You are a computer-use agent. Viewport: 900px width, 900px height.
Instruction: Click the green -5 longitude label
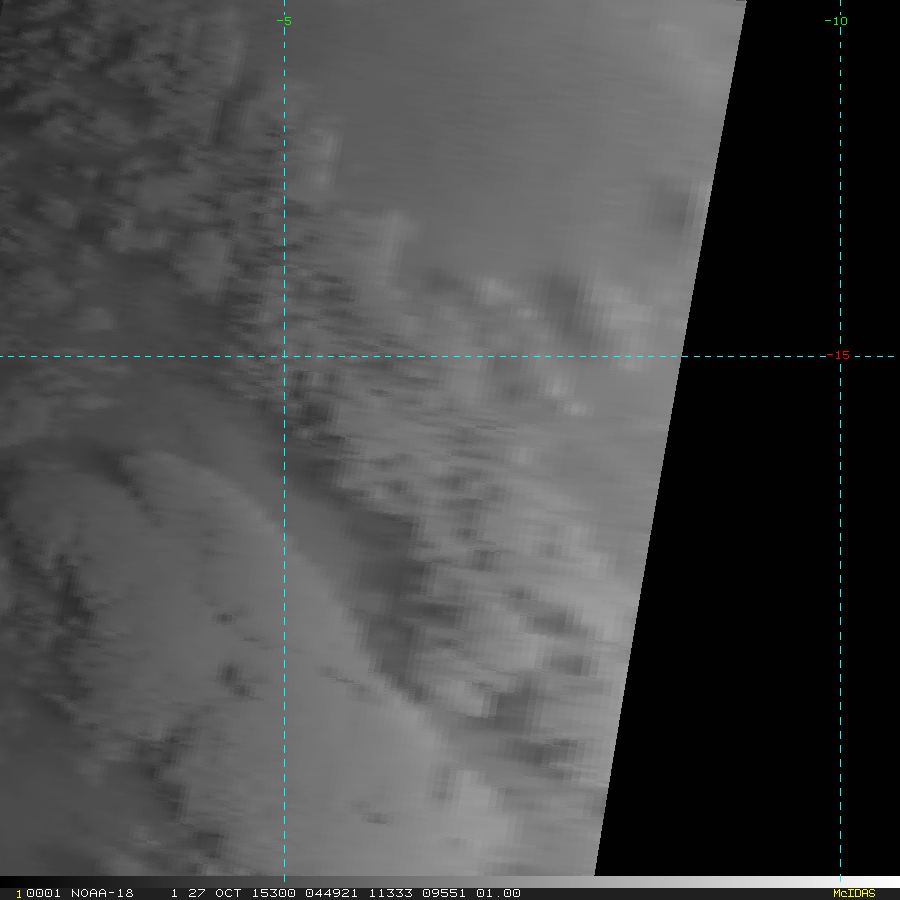[x=284, y=21]
